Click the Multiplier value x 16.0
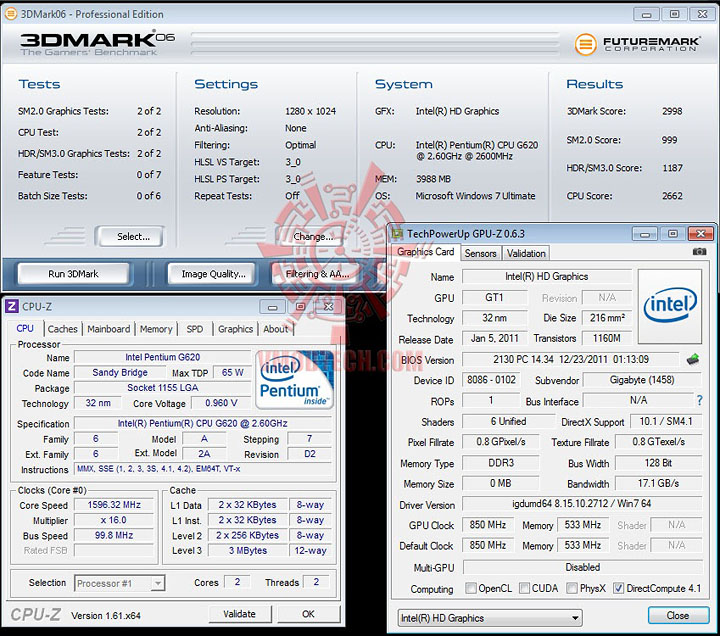720x636 pixels. 114,520
